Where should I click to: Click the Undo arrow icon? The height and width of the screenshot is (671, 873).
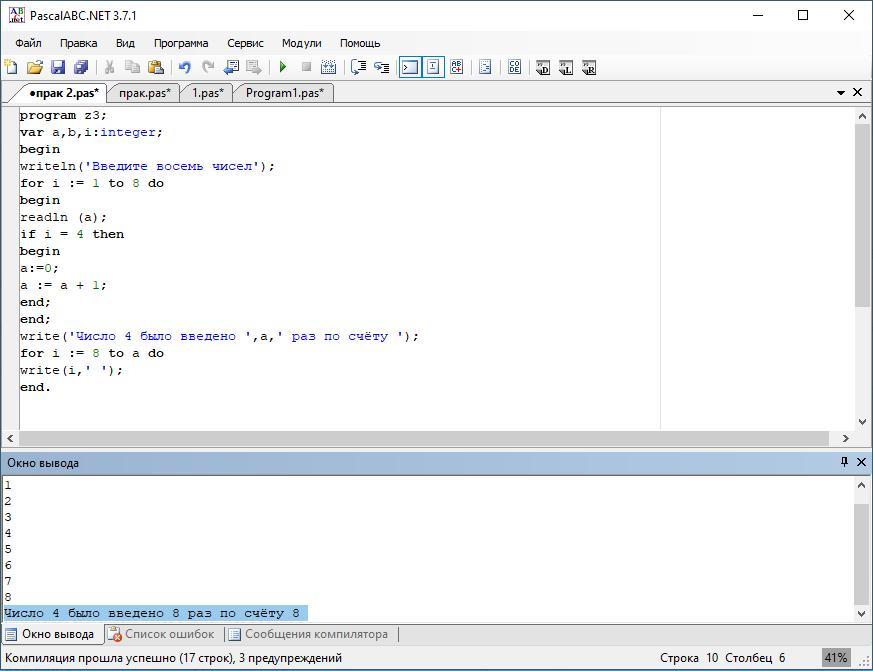184,67
